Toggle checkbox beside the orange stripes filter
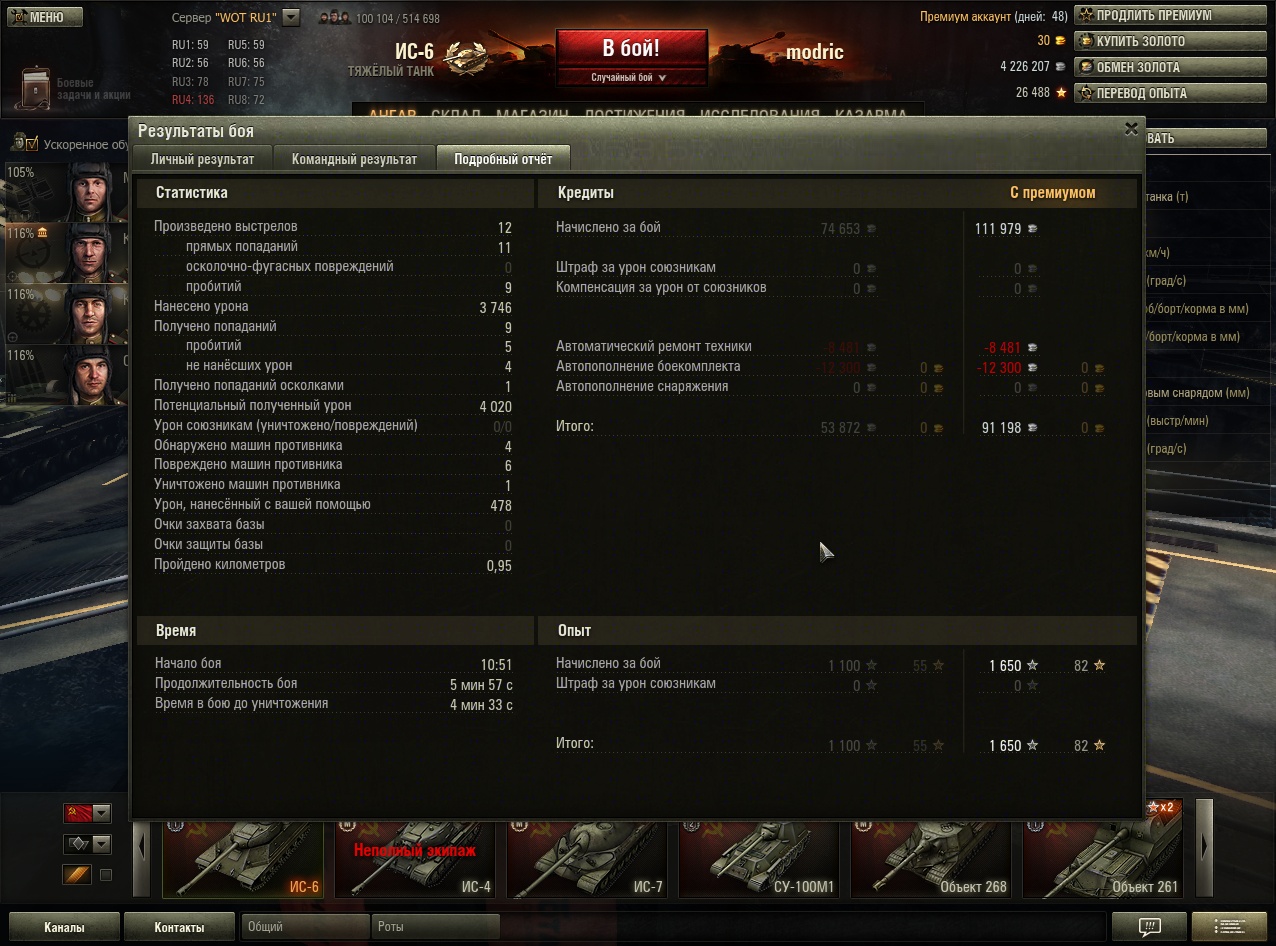This screenshot has height=946, width=1276. [x=106, y=875]
